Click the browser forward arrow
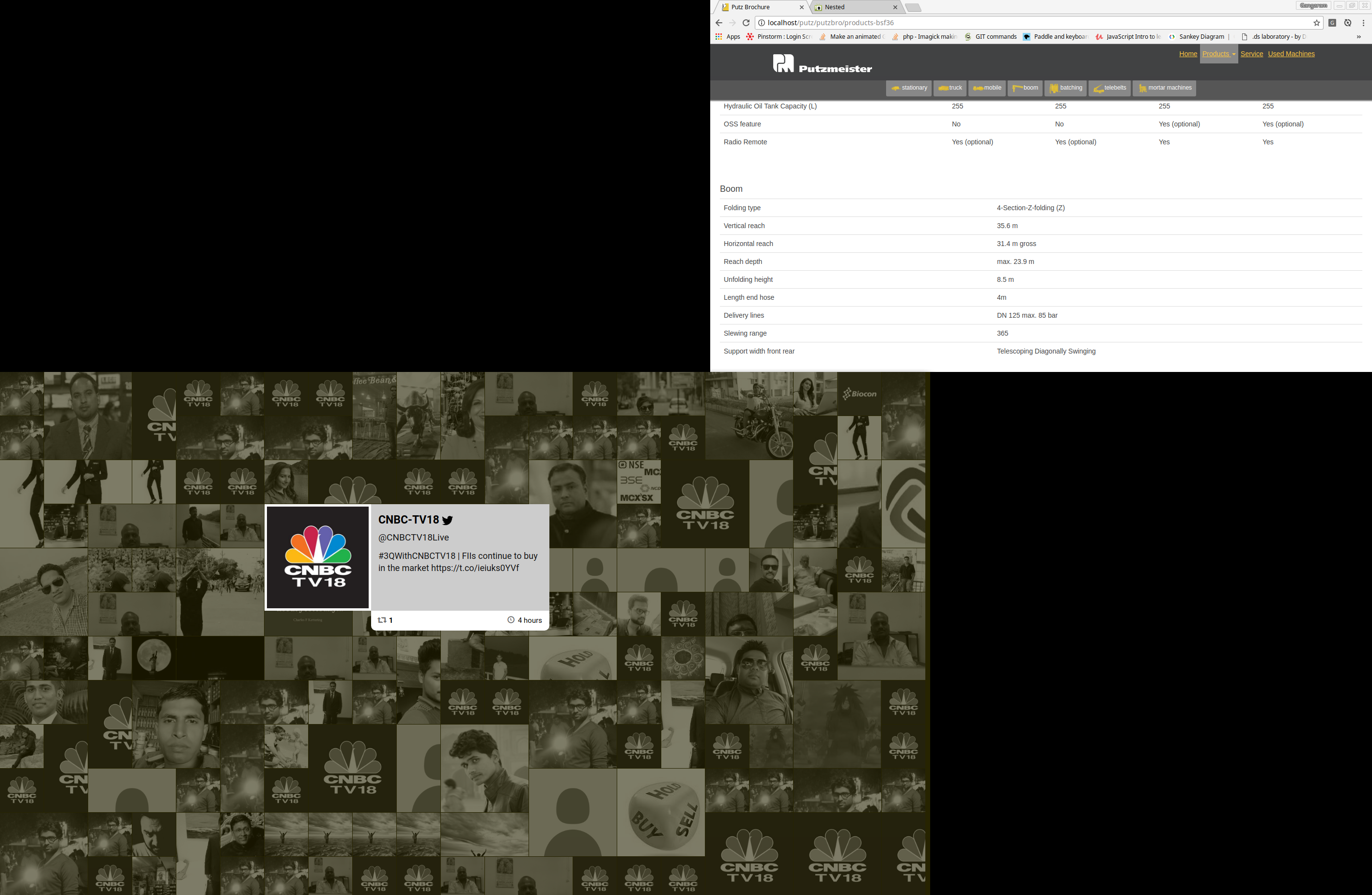Screen dimensions: 1372x895 732,23
